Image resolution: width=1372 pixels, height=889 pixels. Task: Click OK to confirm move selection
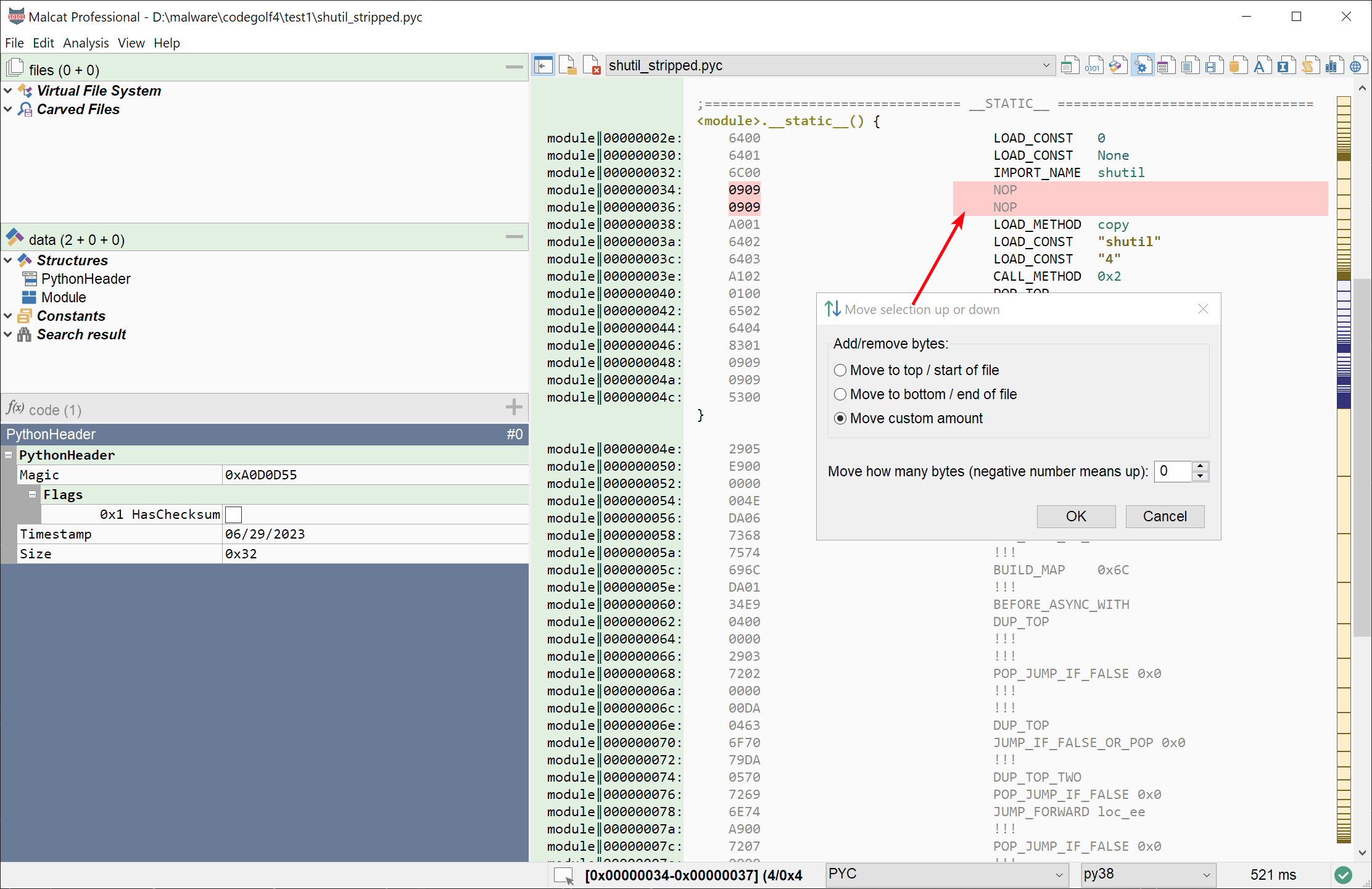pos(1076,516)
